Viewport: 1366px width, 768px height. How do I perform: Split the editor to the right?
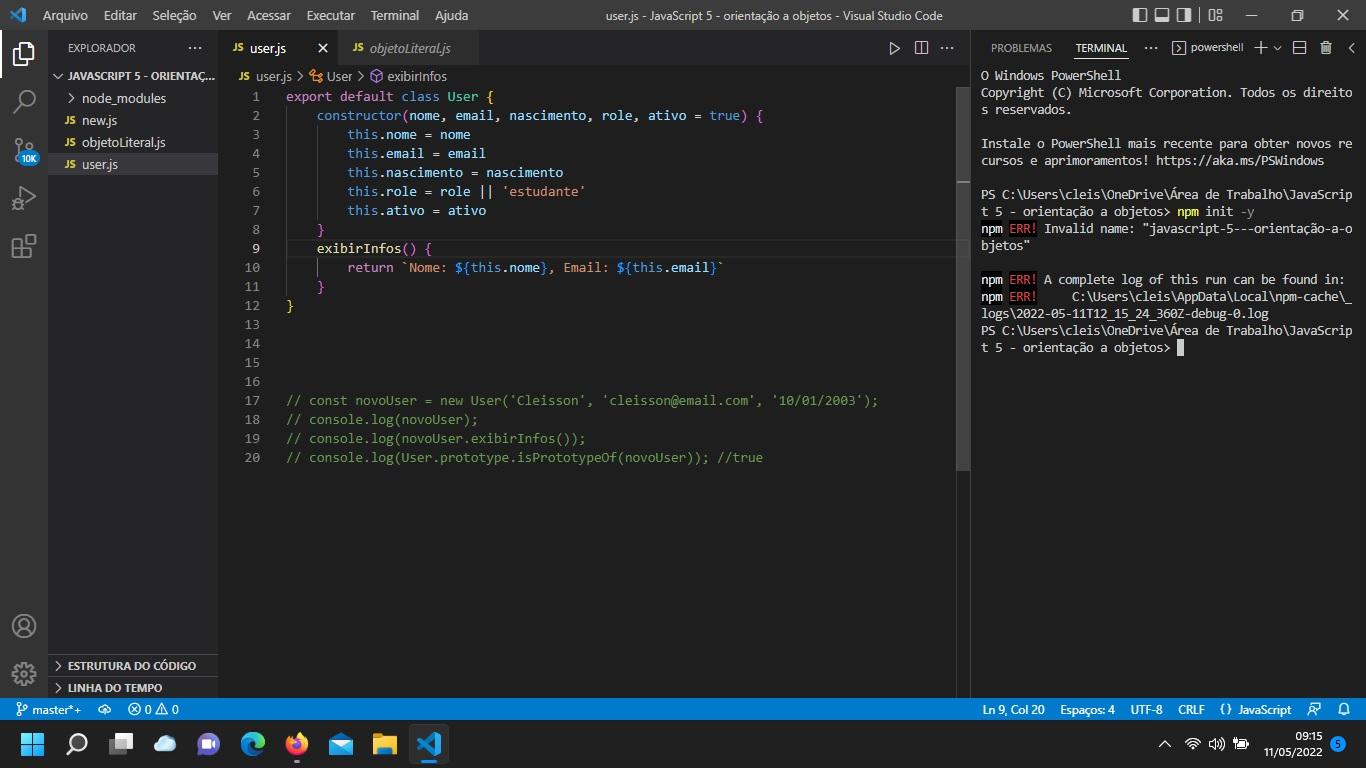pyautogui.click(x=921, y=48)
